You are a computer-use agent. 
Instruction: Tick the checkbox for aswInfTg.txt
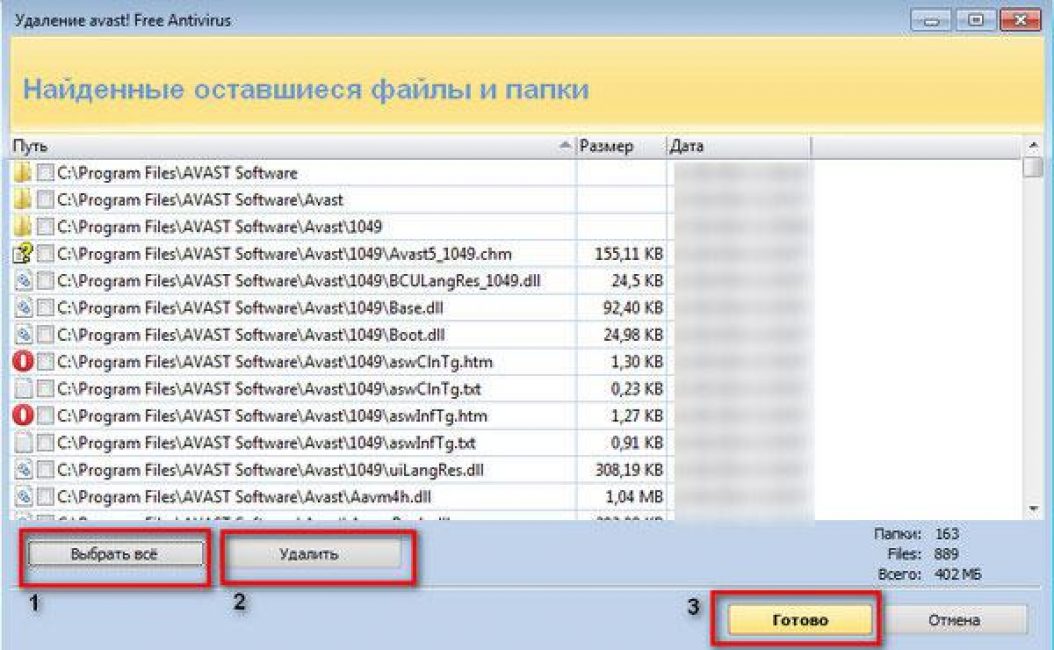(45, 442)
